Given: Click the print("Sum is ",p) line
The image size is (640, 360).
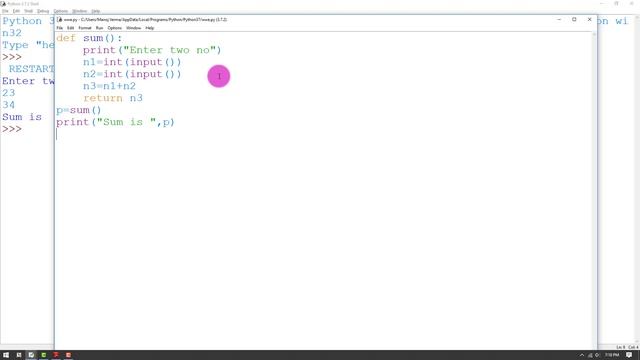Looking at the screenshot, I should point(115,122).
